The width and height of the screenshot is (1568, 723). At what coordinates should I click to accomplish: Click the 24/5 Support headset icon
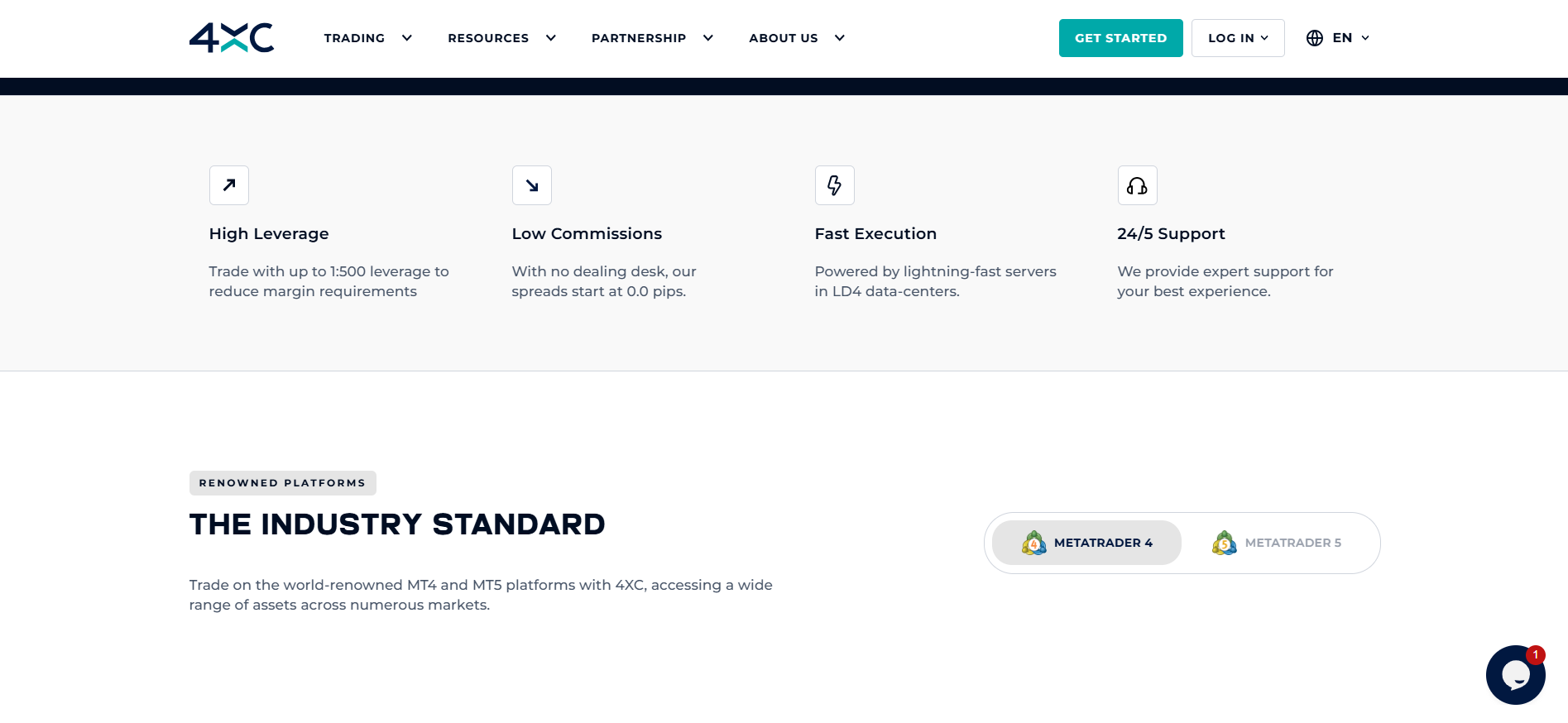[1138, 185]
